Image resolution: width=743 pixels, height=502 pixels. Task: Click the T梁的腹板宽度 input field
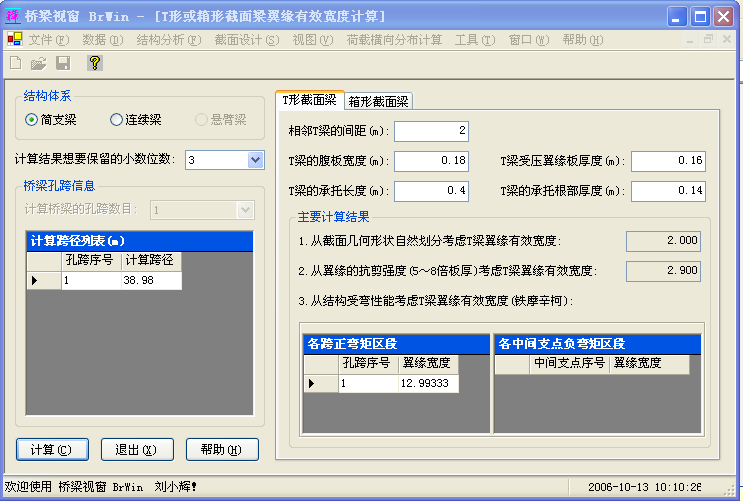pos(431,161)
